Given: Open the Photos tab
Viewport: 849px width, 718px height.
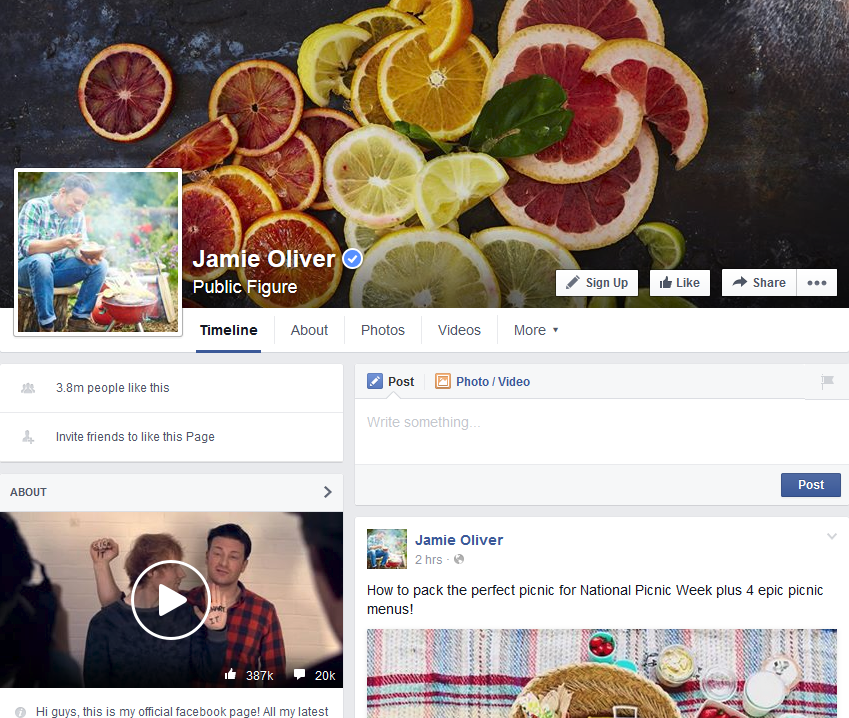Looking at the screenshot, I should (x=383, y=330).
